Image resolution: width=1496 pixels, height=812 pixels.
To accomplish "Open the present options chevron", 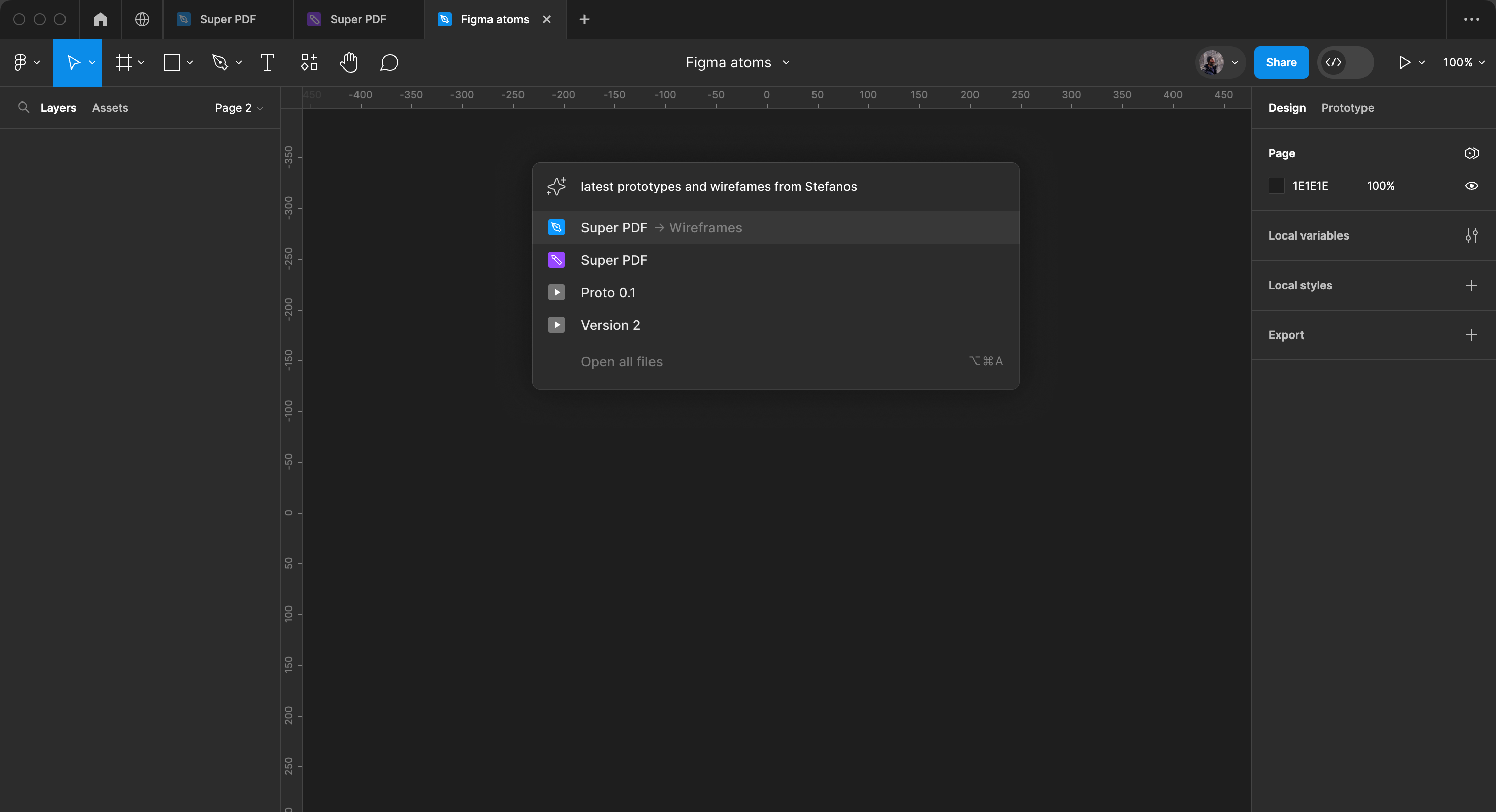I will (x=1421, y=63).
